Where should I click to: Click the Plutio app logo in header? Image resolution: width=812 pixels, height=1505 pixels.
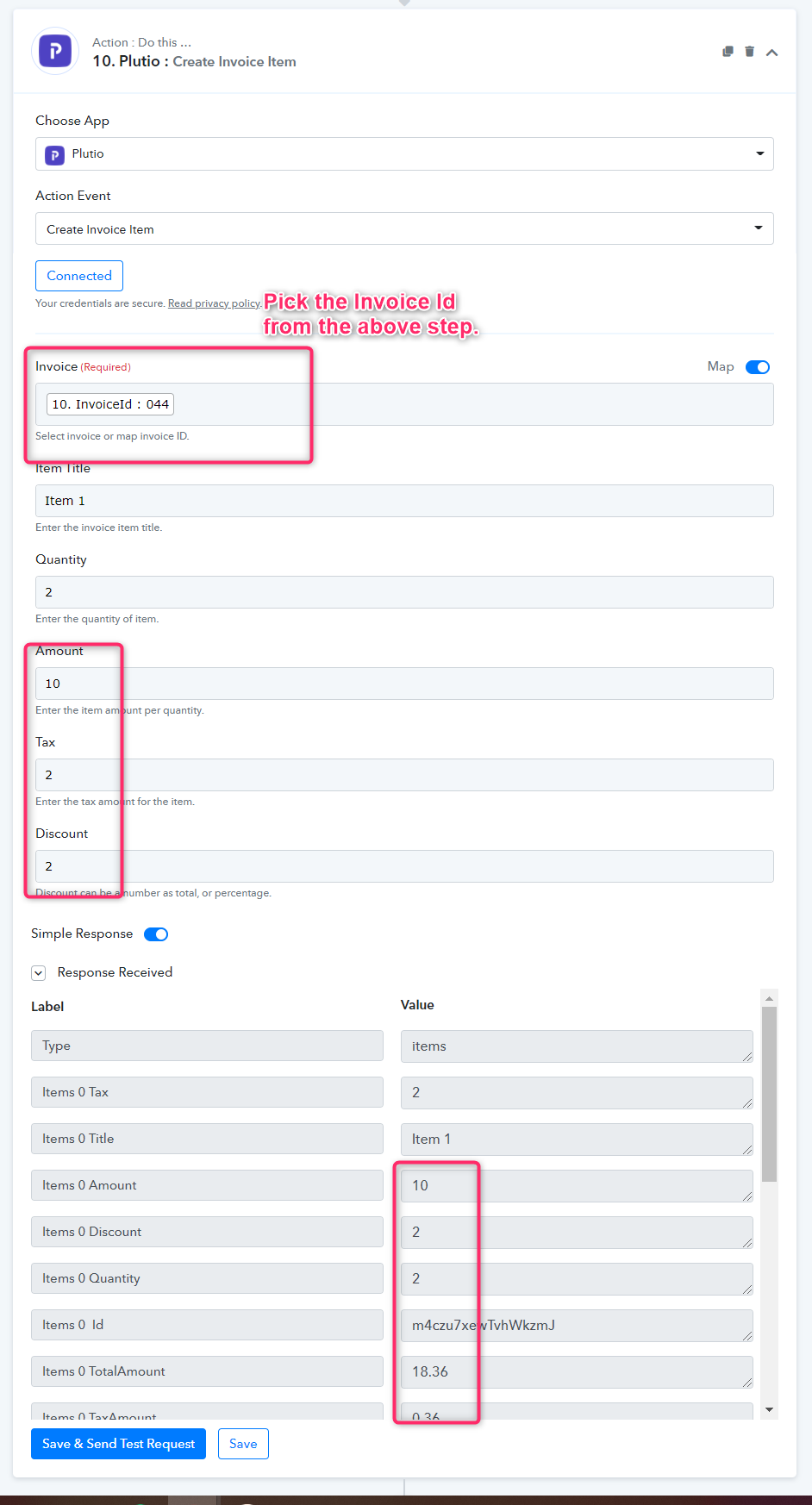(55, 51)
